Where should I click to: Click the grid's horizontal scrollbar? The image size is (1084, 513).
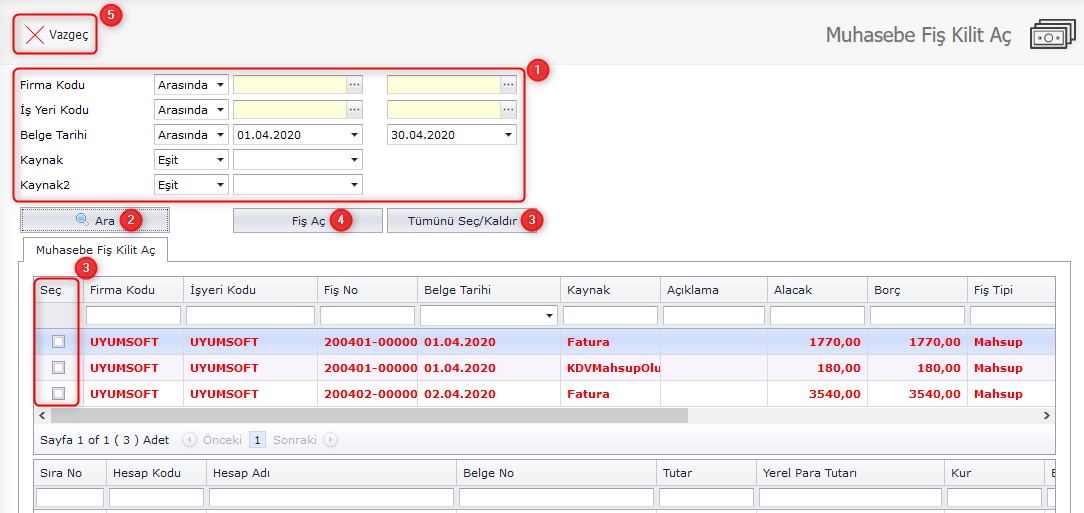click(362, 415)
